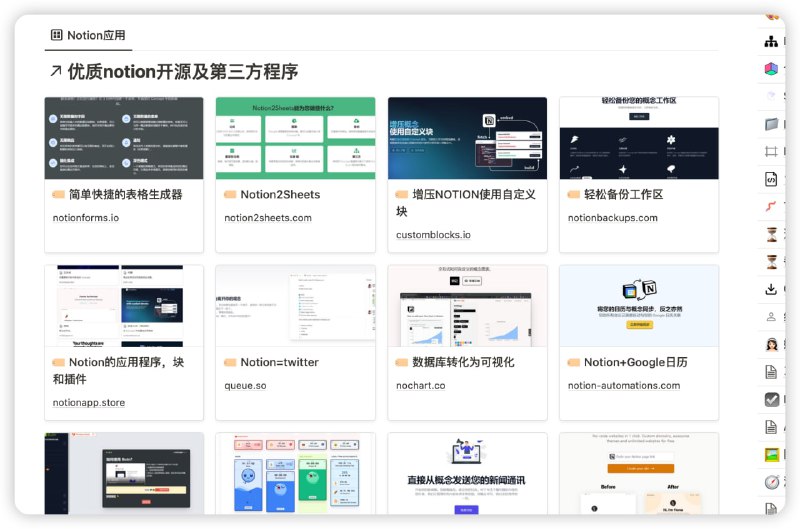Open the Notion的应用程序，块和插件 card thumbnail
This screenshot has height=529, width=800.
coord(124,306)
